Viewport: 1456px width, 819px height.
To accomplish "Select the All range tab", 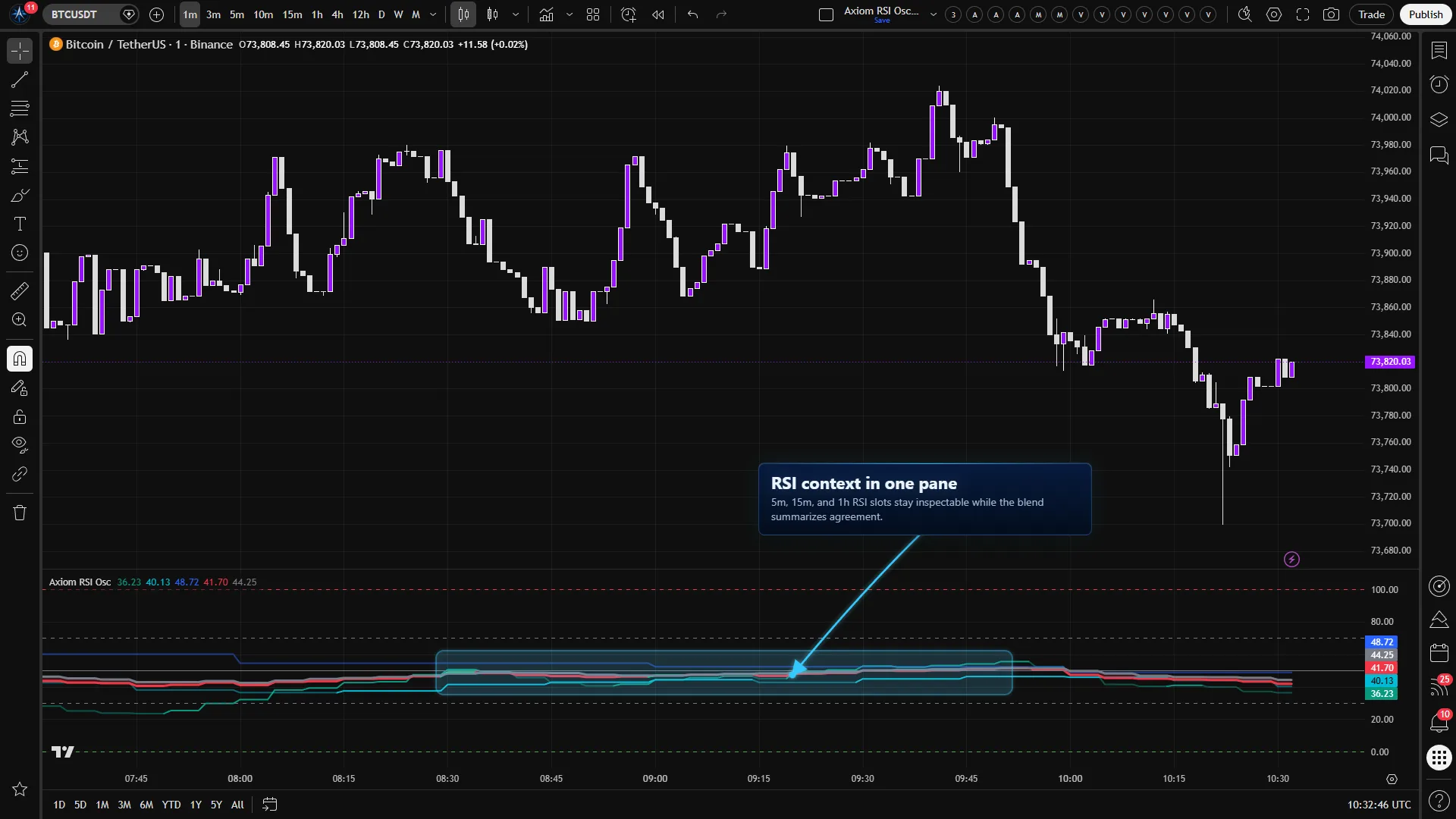I will click(237, 805).
